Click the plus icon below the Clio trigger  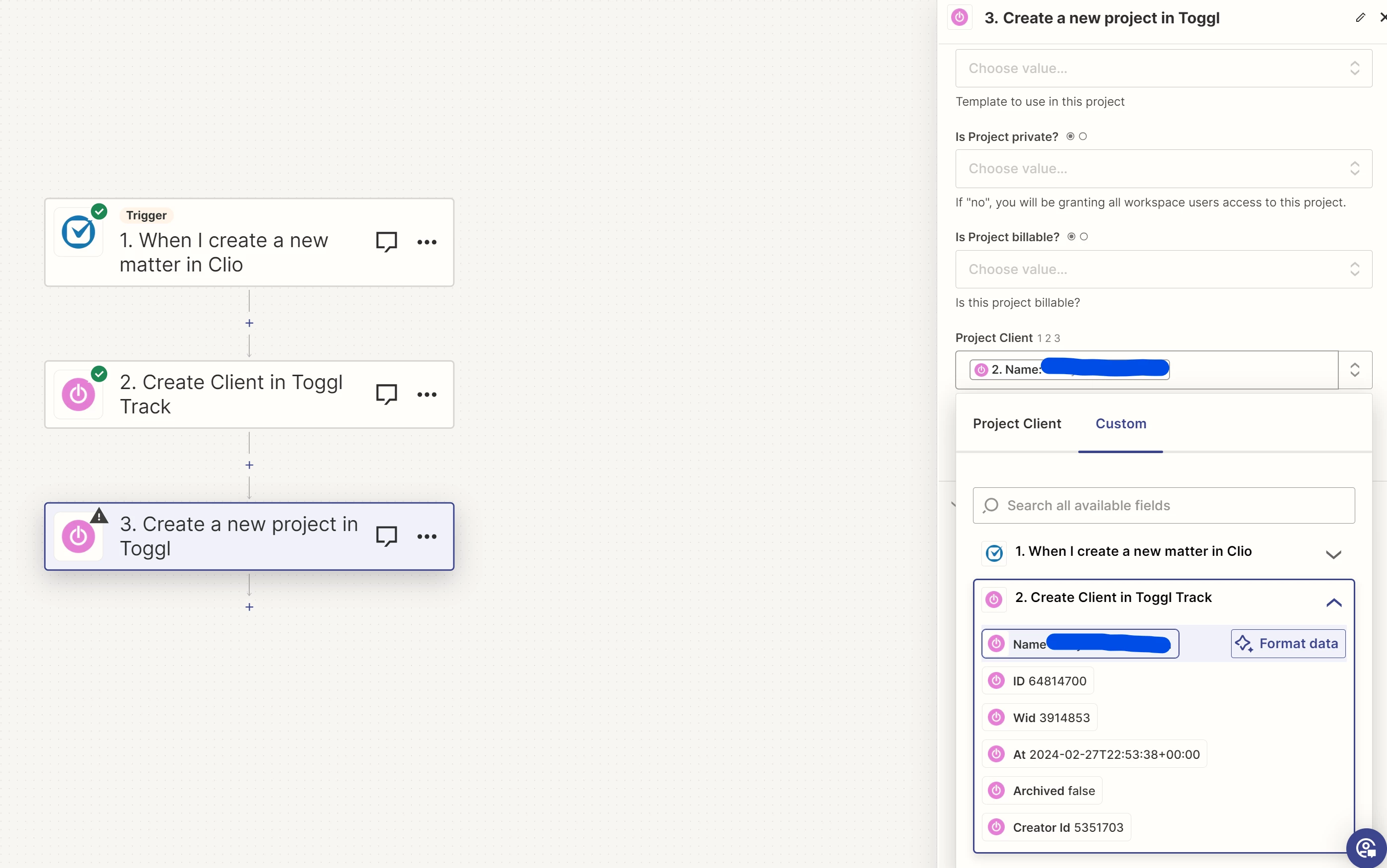click(249, 323)
